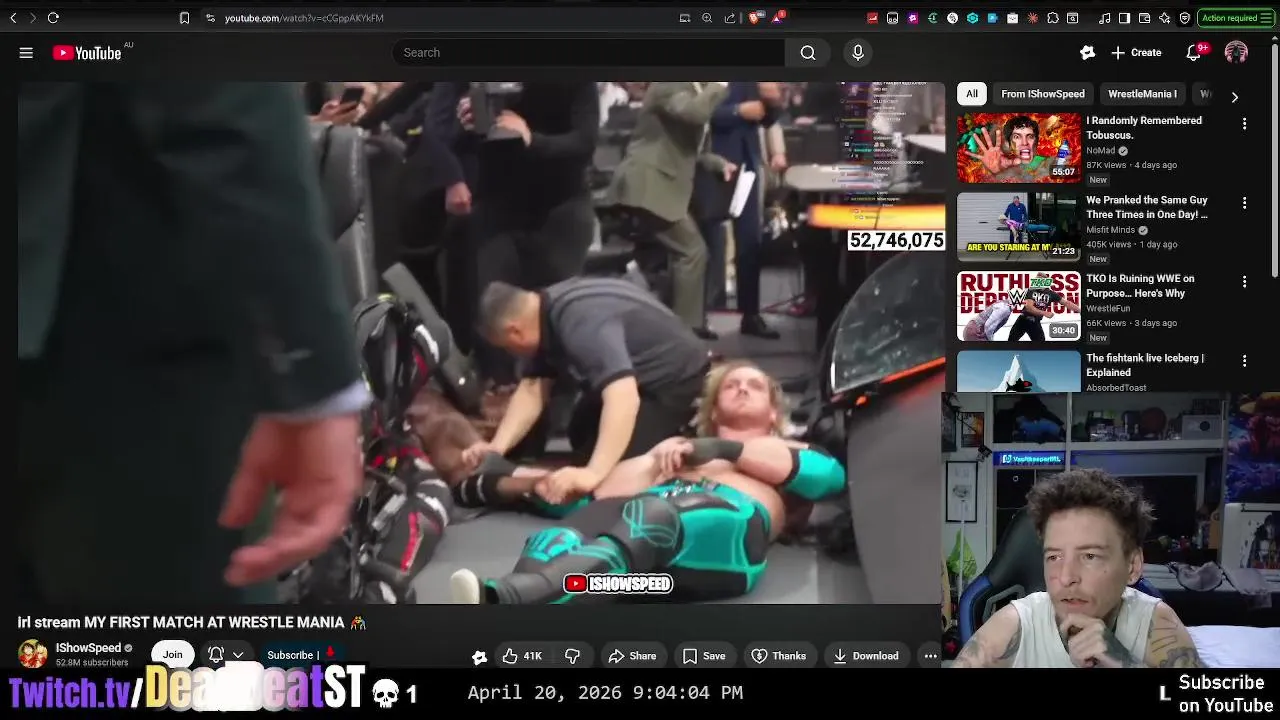Open options for 'TKO Is Ruining WWE' video
Screen dimensions: 1280x720
[x=1244, y=282]
